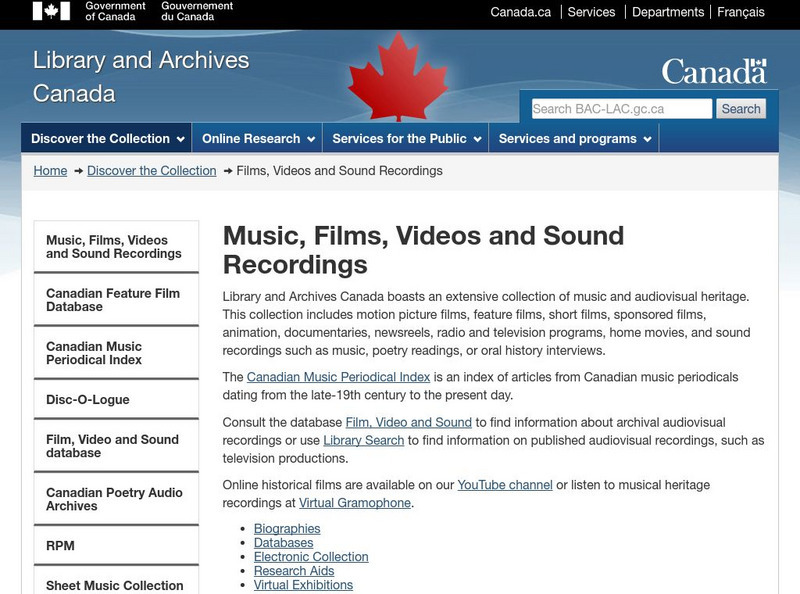The height and width of the screenshot is (594, 800).
Task: Open the Services top bar link
Action: [x=591, y=12]
